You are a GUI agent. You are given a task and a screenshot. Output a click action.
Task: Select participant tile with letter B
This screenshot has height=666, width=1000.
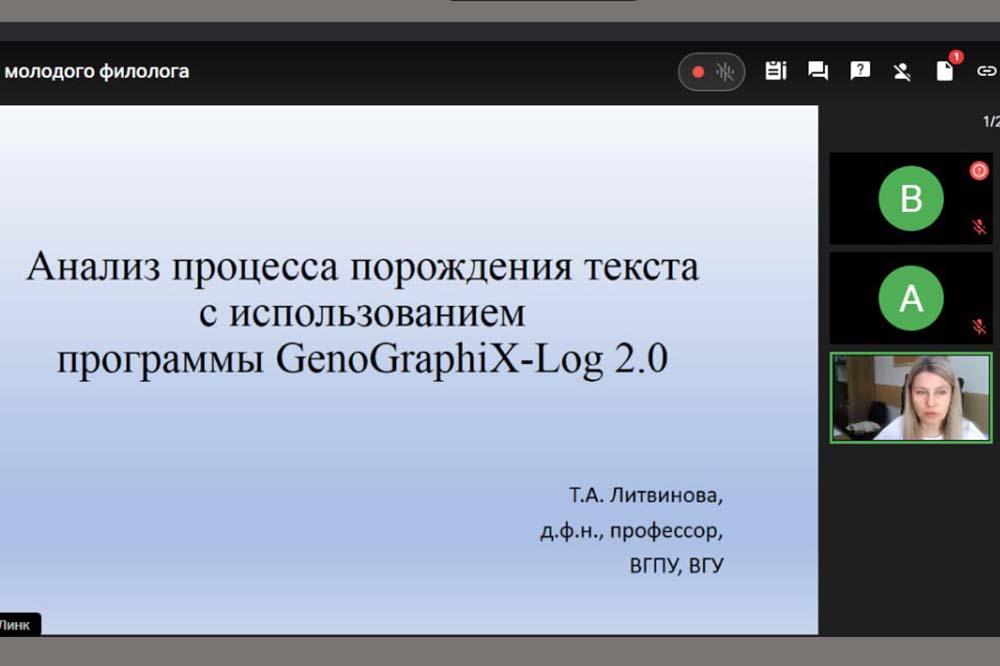[911, 198]
